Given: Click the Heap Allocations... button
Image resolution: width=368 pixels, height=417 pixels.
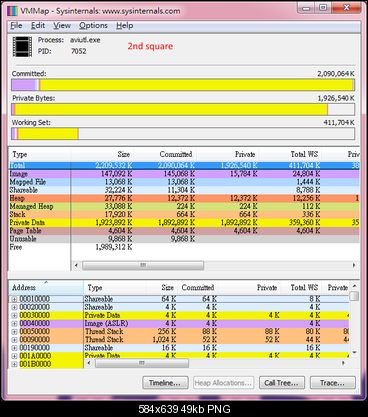Looking at the screenshot, I should (x=224, y=383).
